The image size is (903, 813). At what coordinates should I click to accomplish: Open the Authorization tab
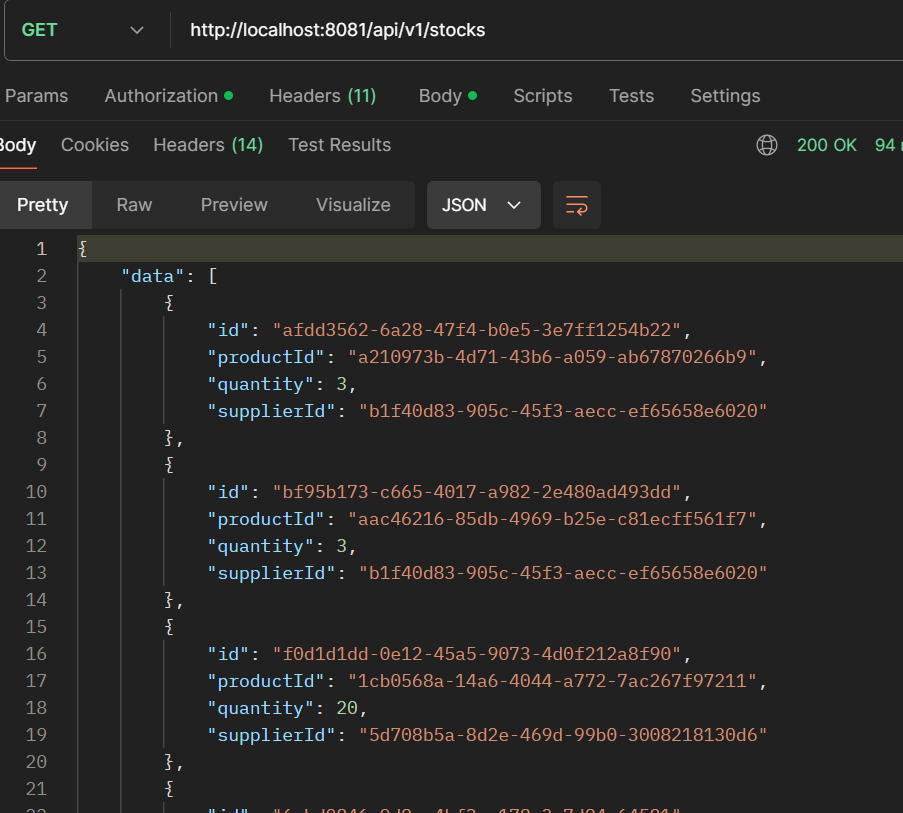click(x=168, y=96)
